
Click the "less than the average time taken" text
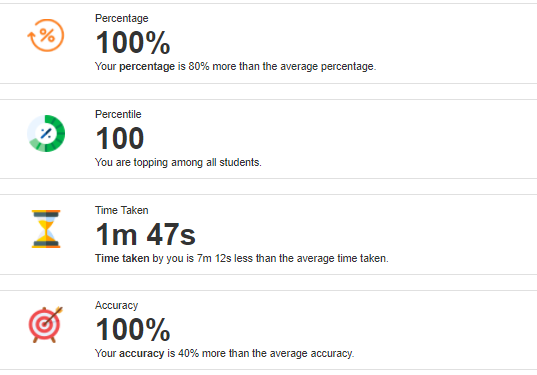point(311,258)
